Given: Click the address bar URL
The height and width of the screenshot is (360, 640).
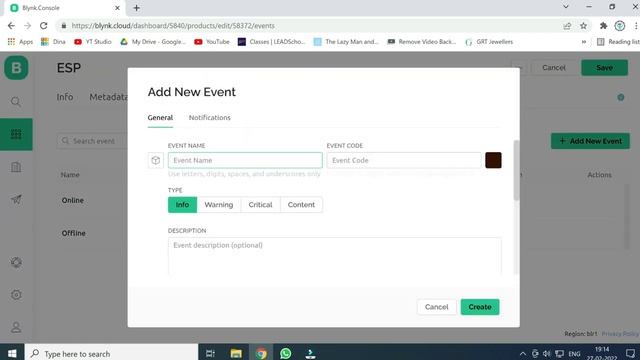Looking at the screenshot, I should (173, 26).
